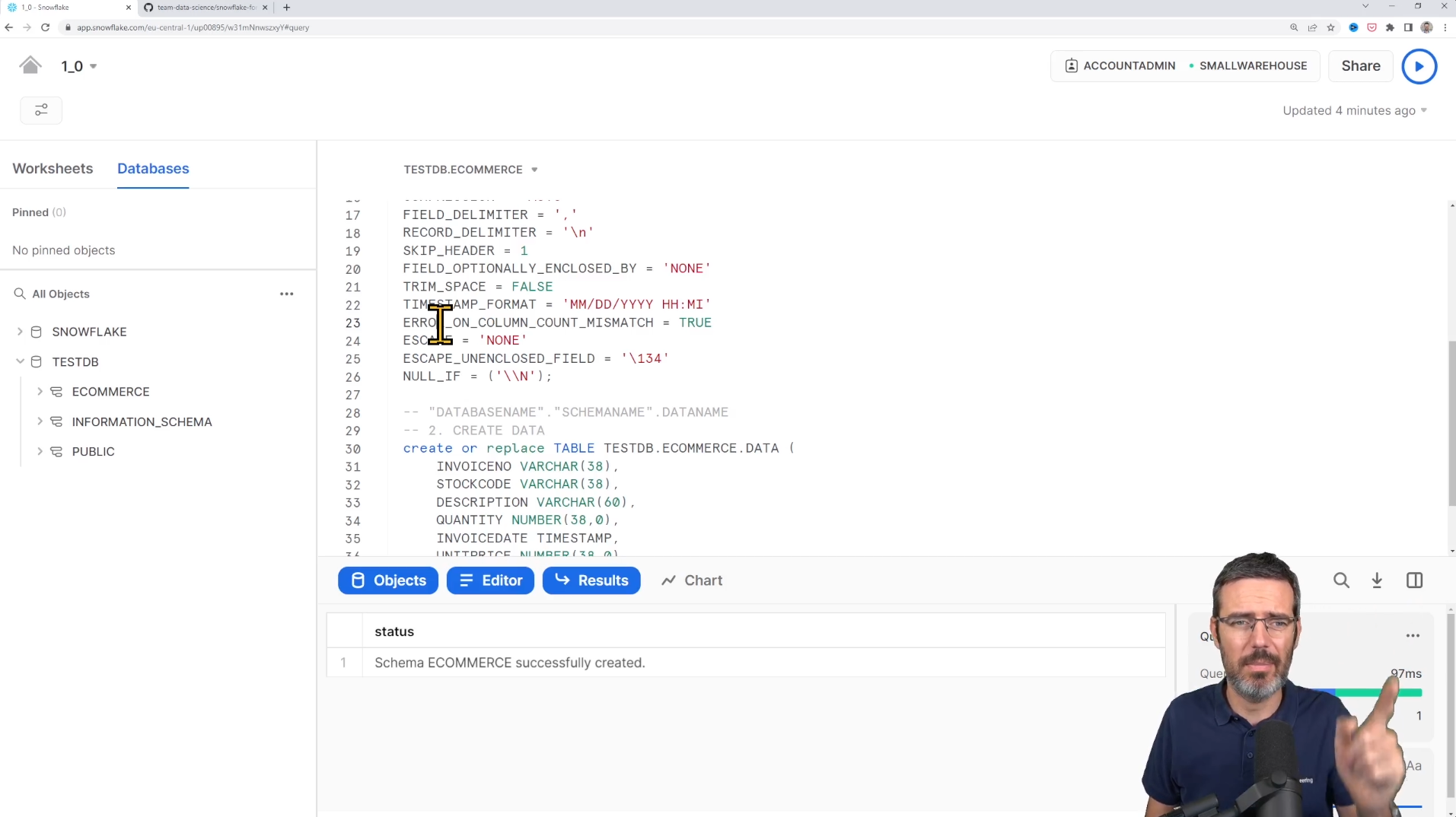Switch to the Worksheets tab
This screenshot has width=1456, height=817.
click(x=53, y=168)
